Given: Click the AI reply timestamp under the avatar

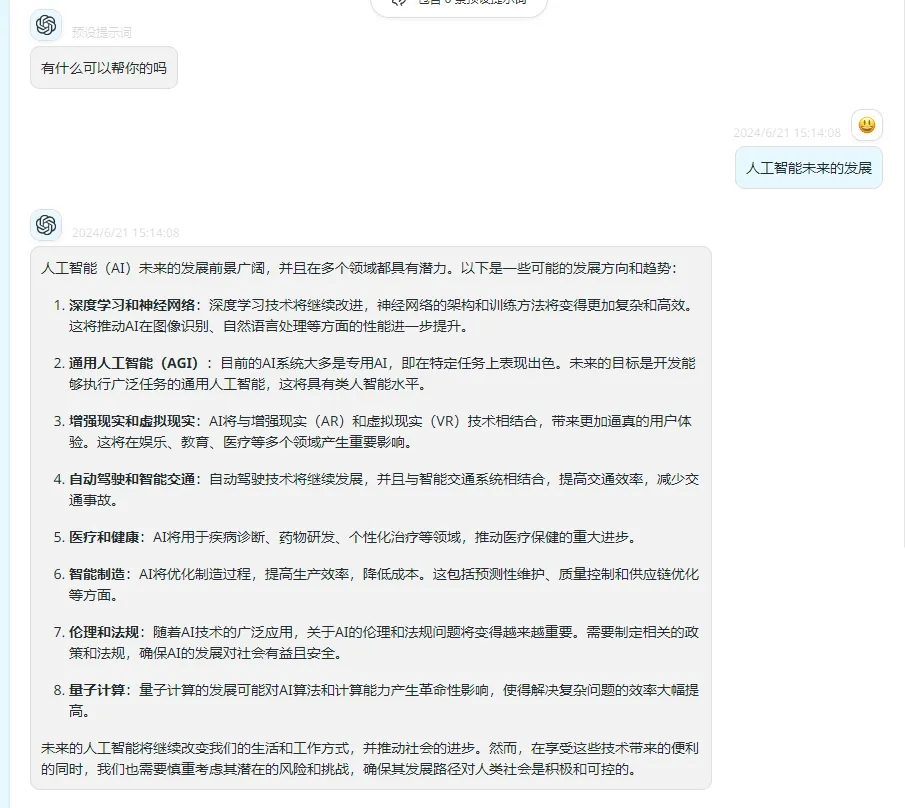Looking at the screenshot, I should [x=125, y=233].
